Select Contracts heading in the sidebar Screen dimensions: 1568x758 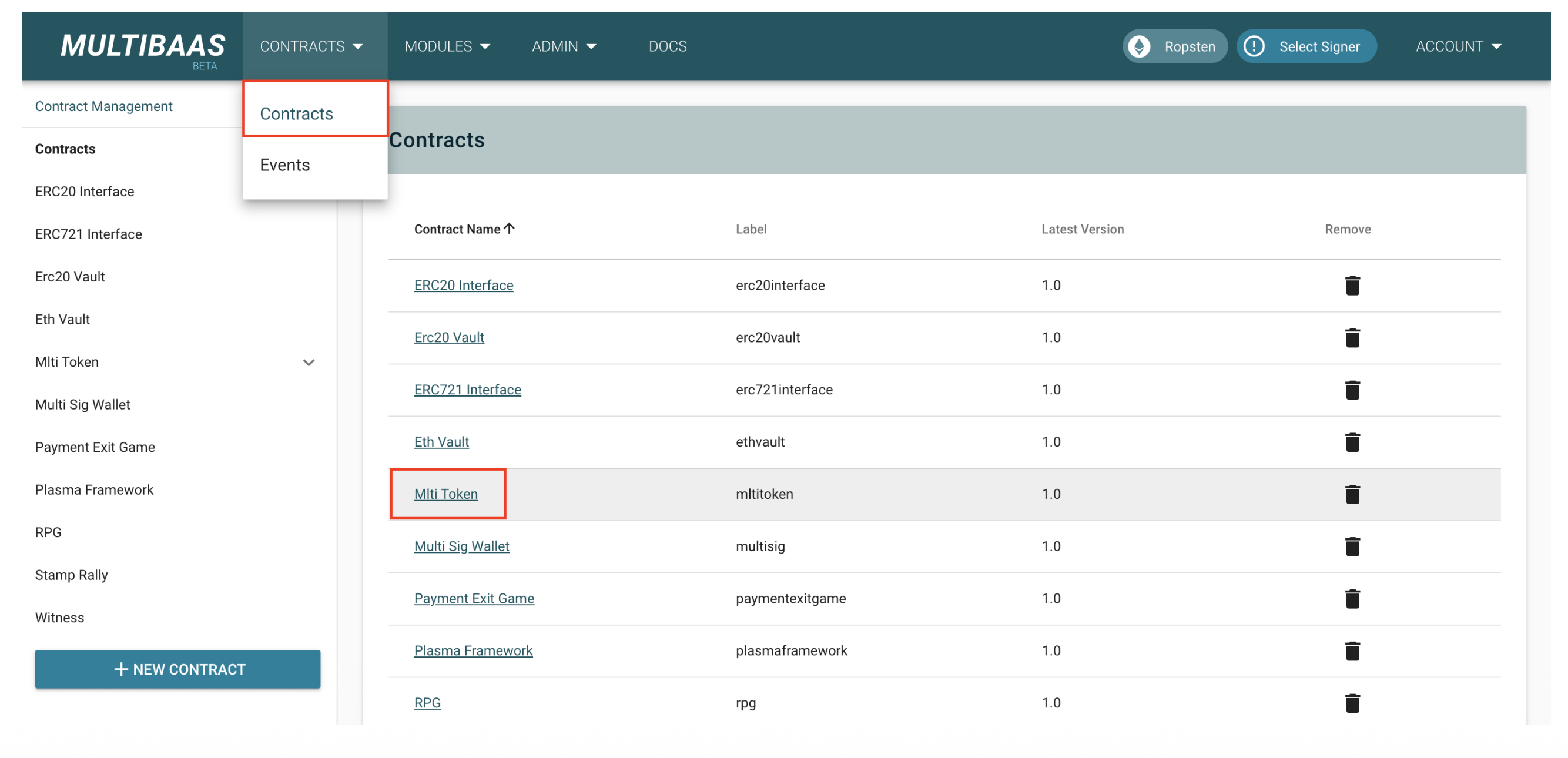tap(65, 149)
